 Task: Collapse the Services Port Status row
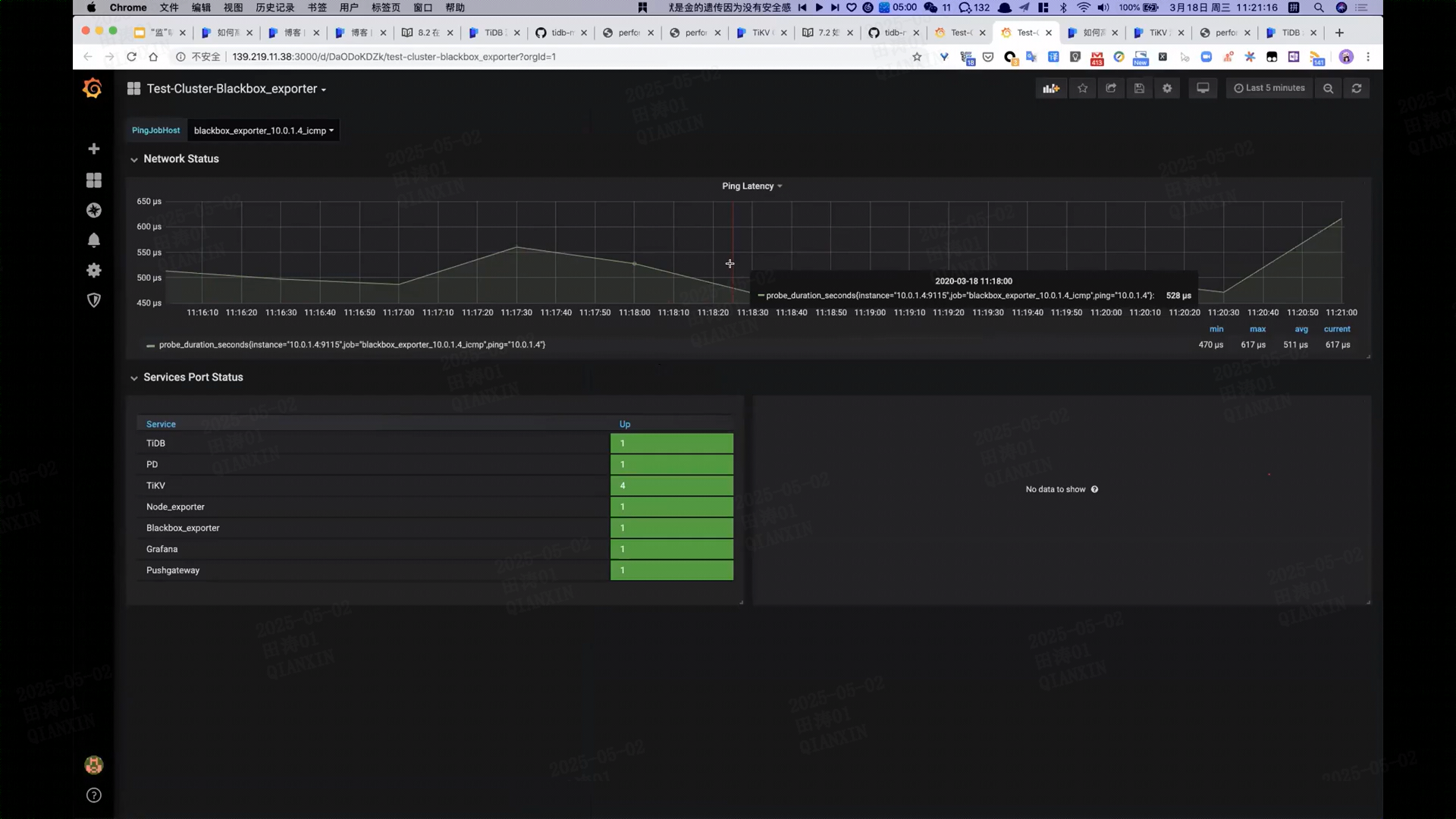pos(193,378)
